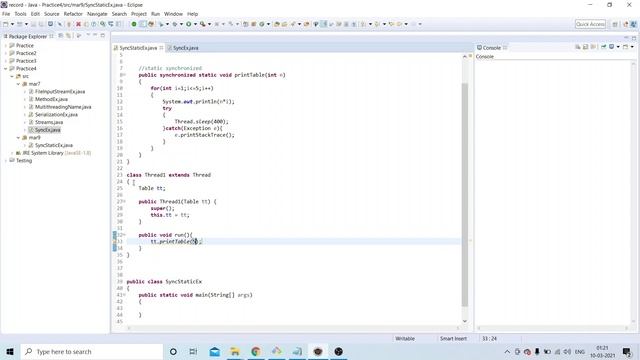Image resolution: width=640 pixels, height=360 pixels.
Task: Launch Debug with the bug toolbar icon
Action: (175, 24)
